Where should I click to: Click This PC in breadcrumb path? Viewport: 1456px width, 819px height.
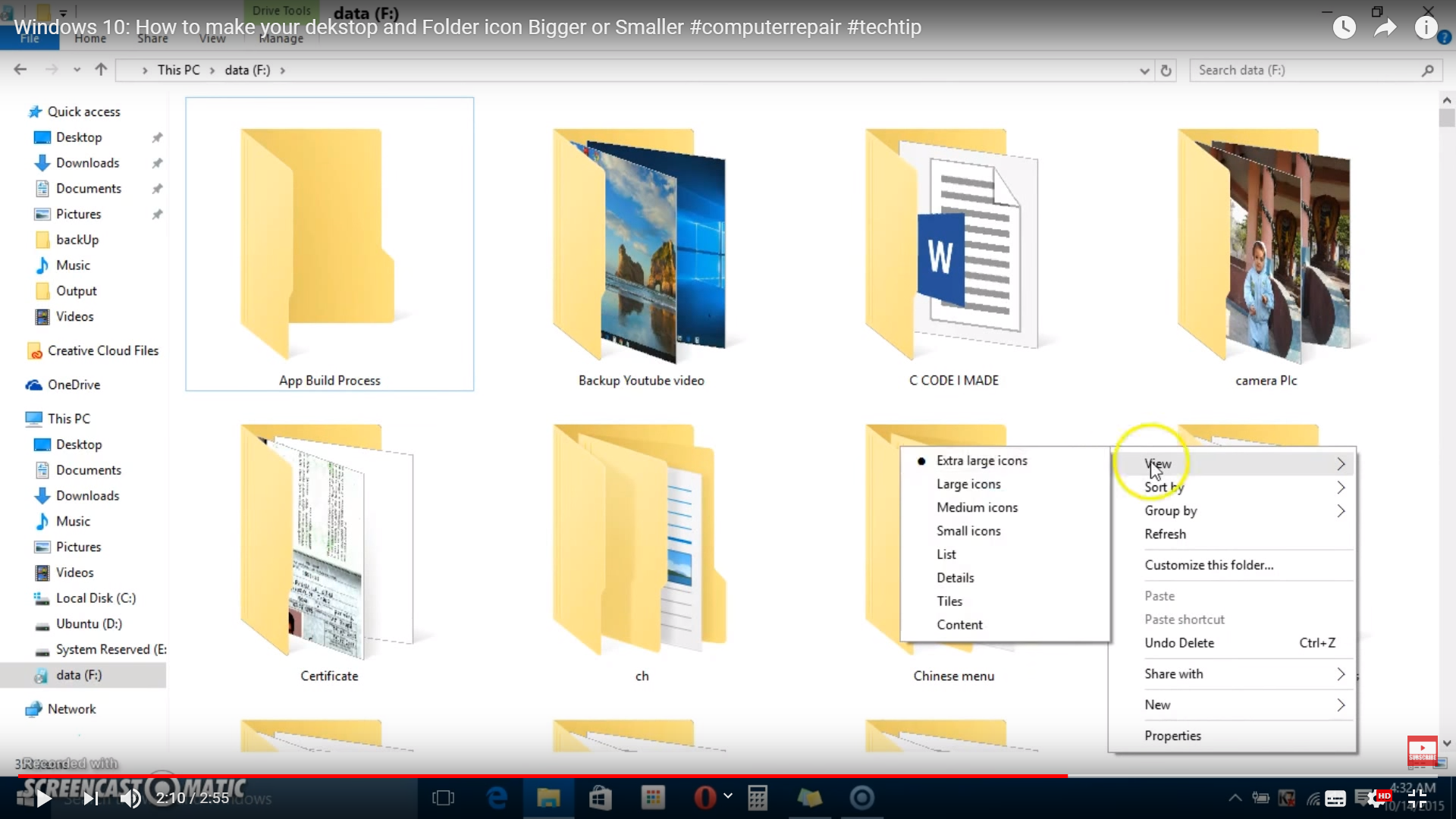pyautogui.click(x=179, y=71)
